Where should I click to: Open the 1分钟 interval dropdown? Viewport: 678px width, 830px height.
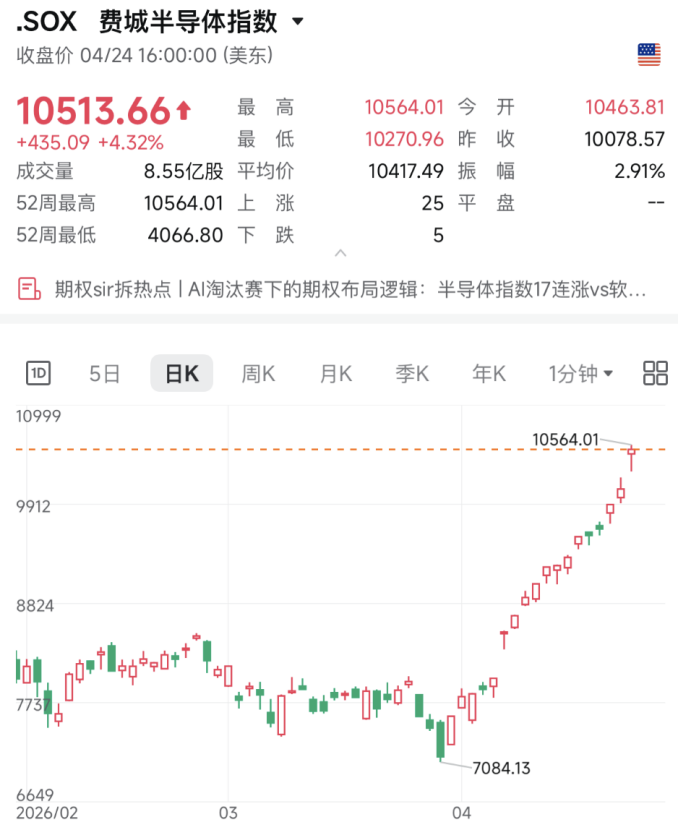point(581,374)
